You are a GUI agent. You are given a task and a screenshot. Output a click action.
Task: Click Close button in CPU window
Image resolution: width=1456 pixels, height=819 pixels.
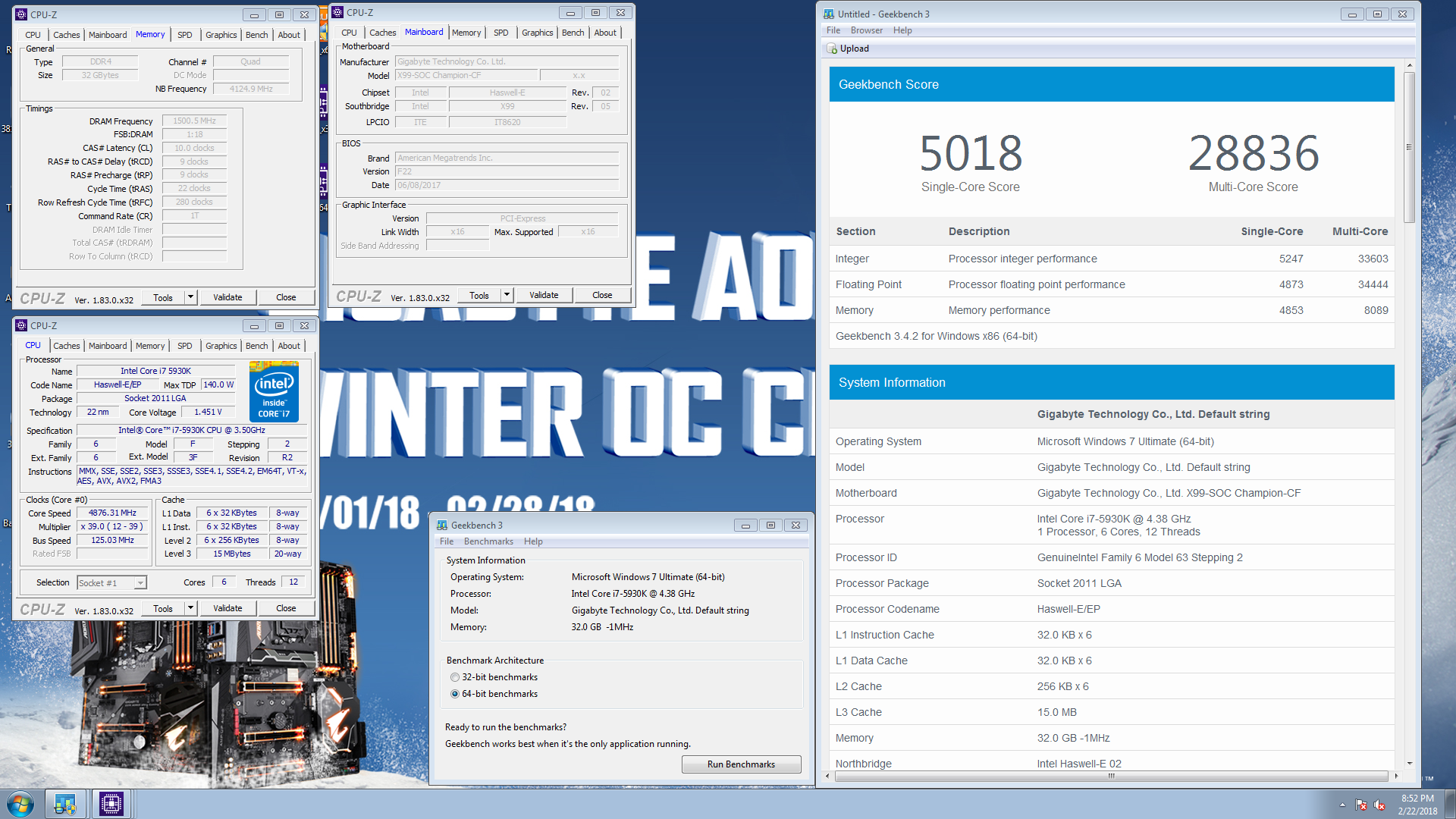(286, 608)
